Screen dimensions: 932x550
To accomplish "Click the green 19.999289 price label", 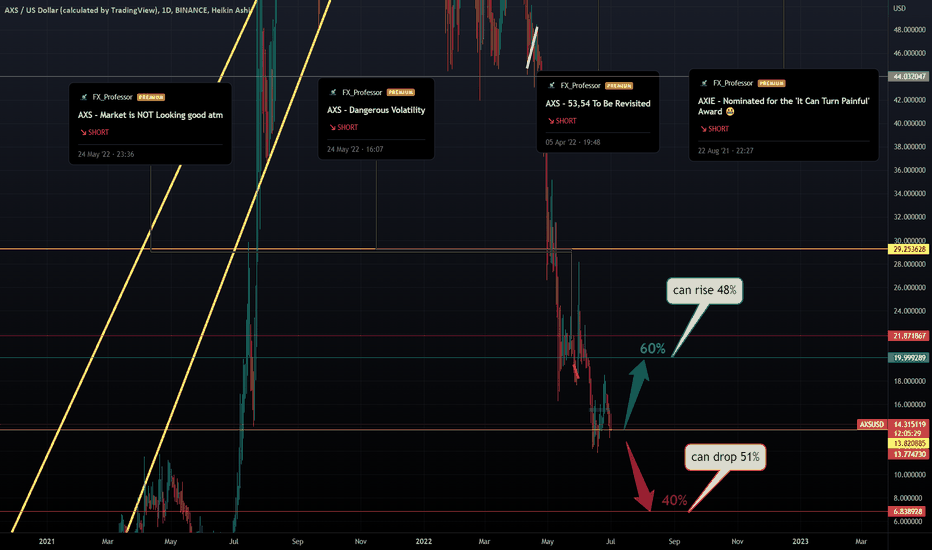I will coord(908,358).
